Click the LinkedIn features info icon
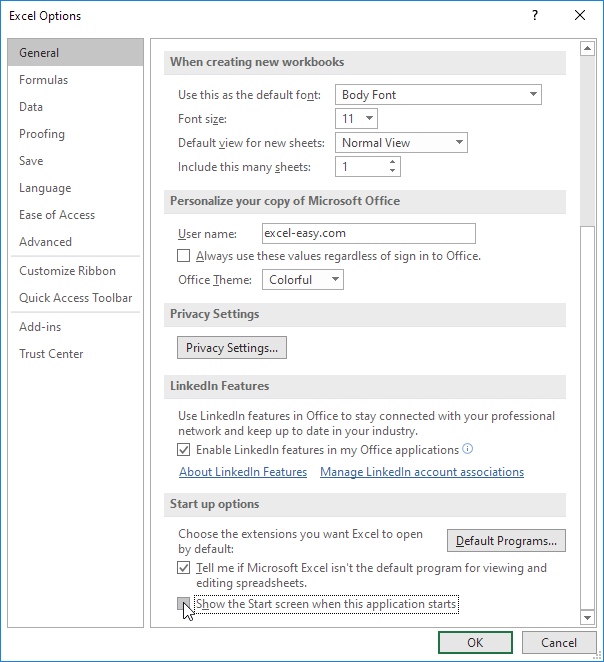 pos(468,450)
